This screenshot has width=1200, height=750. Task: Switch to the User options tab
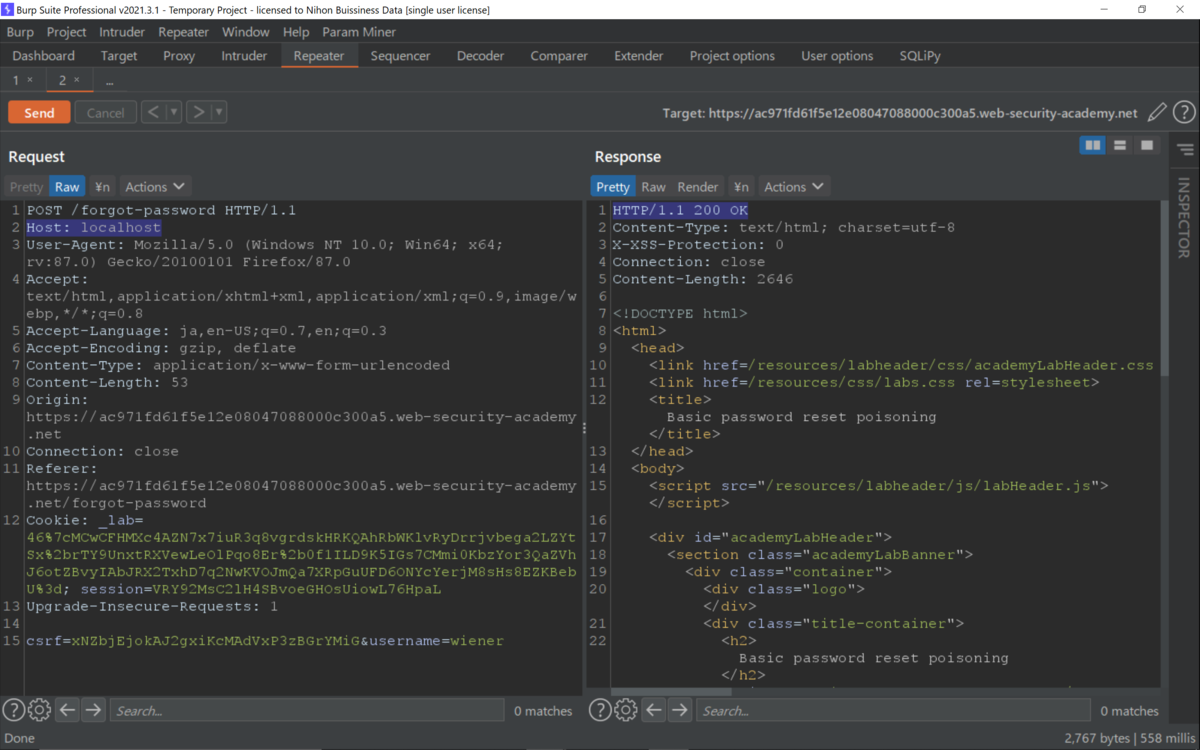tap(837, 56)
